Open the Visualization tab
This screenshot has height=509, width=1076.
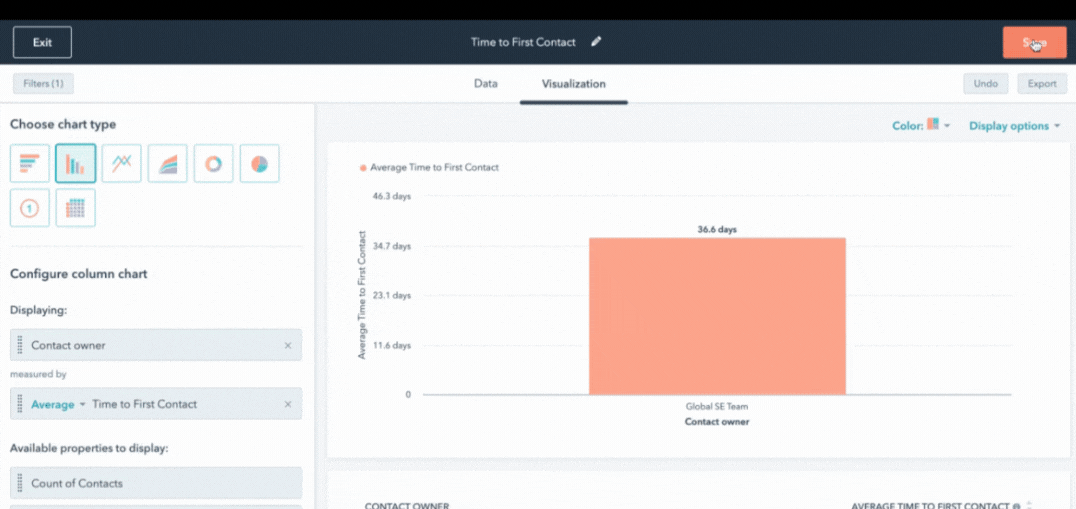tap(573, 84)
